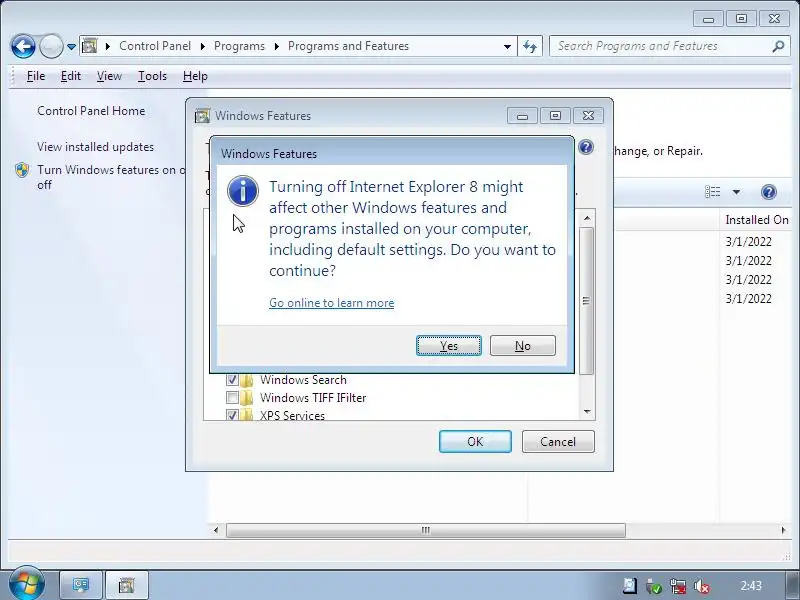Sort by the Installed On column

point(757,220)
